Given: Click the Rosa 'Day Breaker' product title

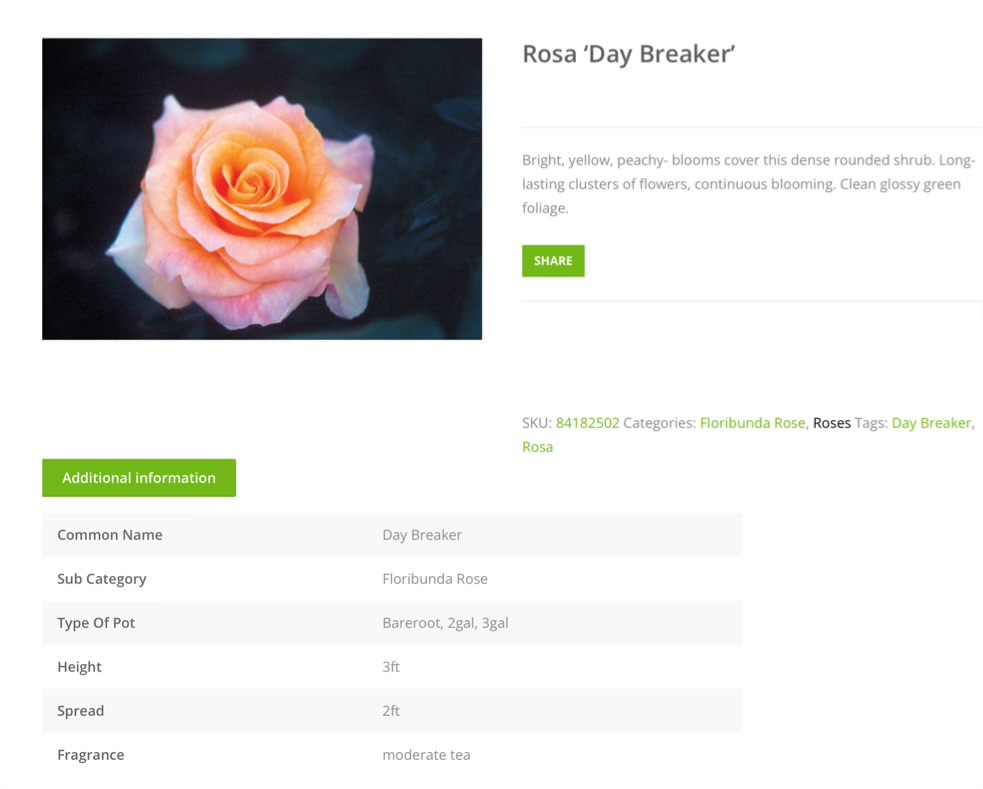Looking at the screenshot, I should click(629, 54).
